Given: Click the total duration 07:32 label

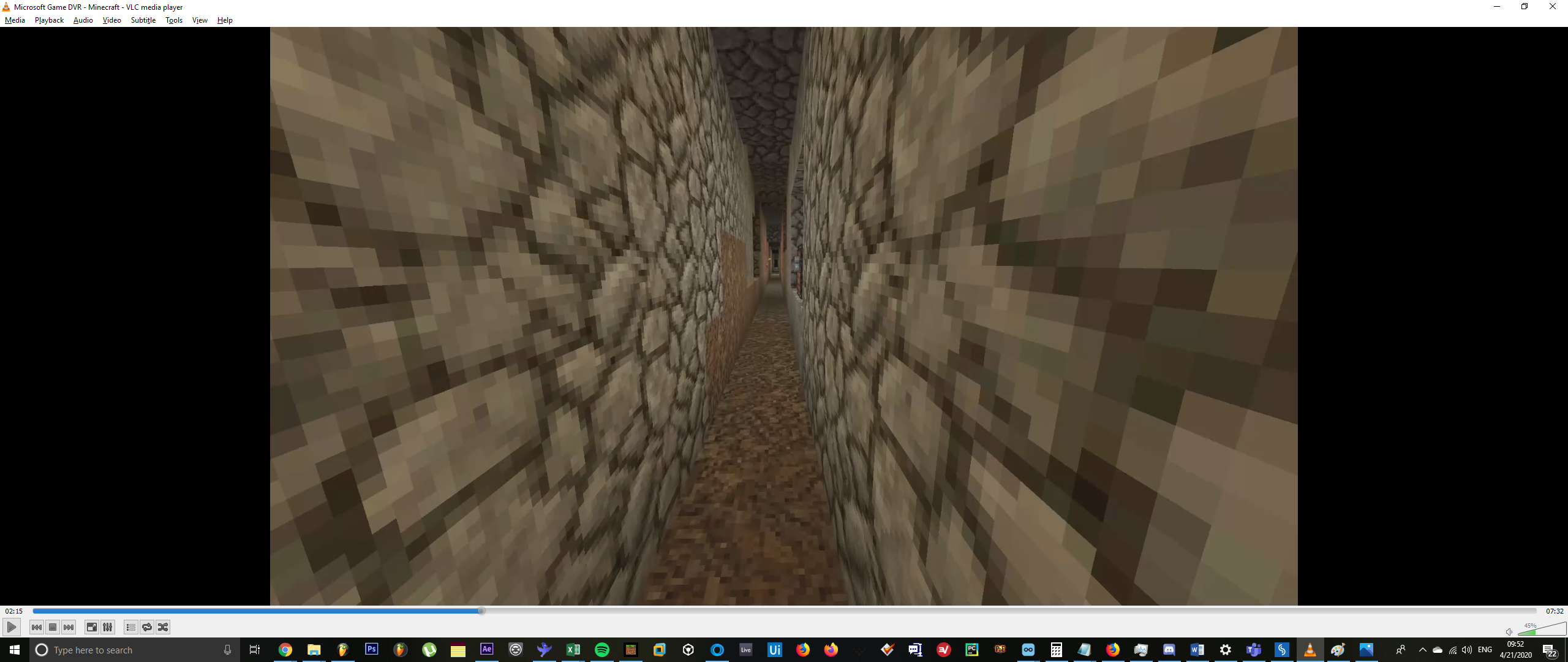Looking at the screenshot, I should 1555,611.
